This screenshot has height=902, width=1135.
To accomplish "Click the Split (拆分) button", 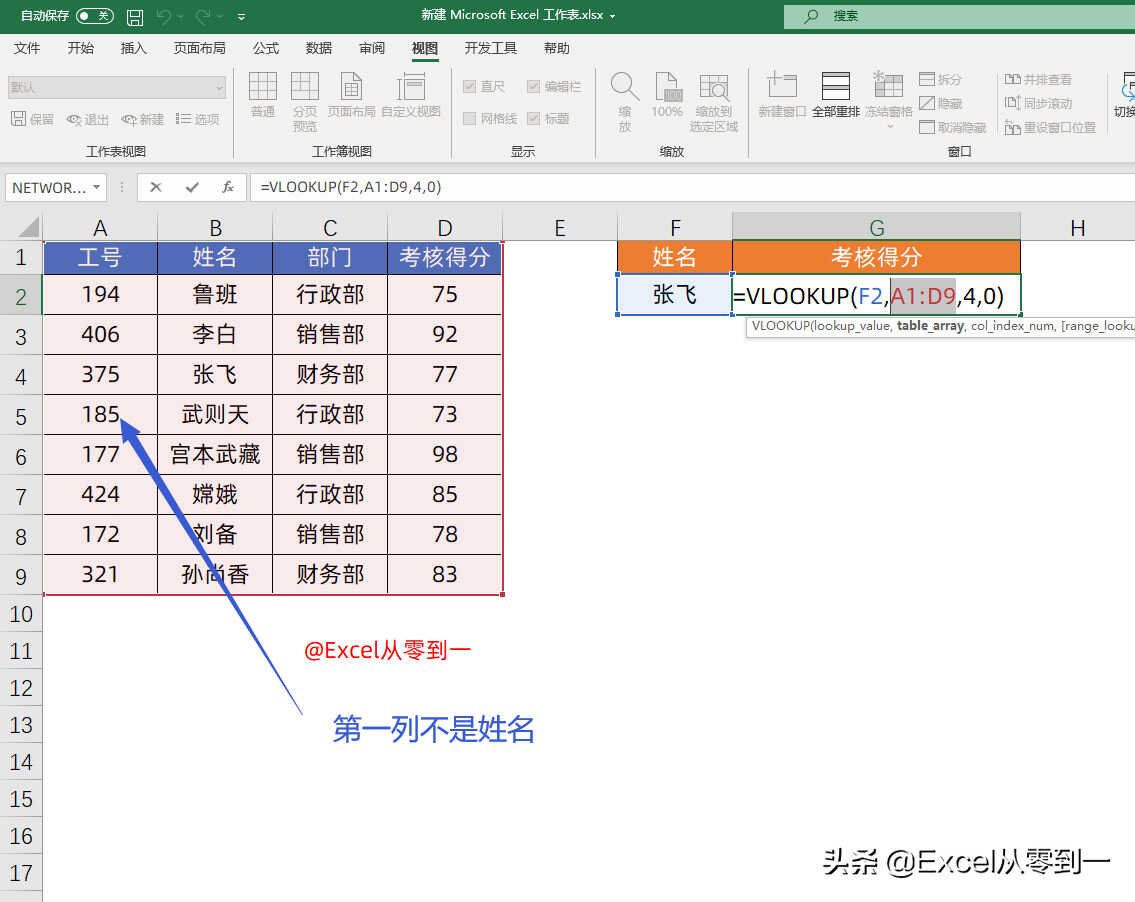I will click(940, 79).
